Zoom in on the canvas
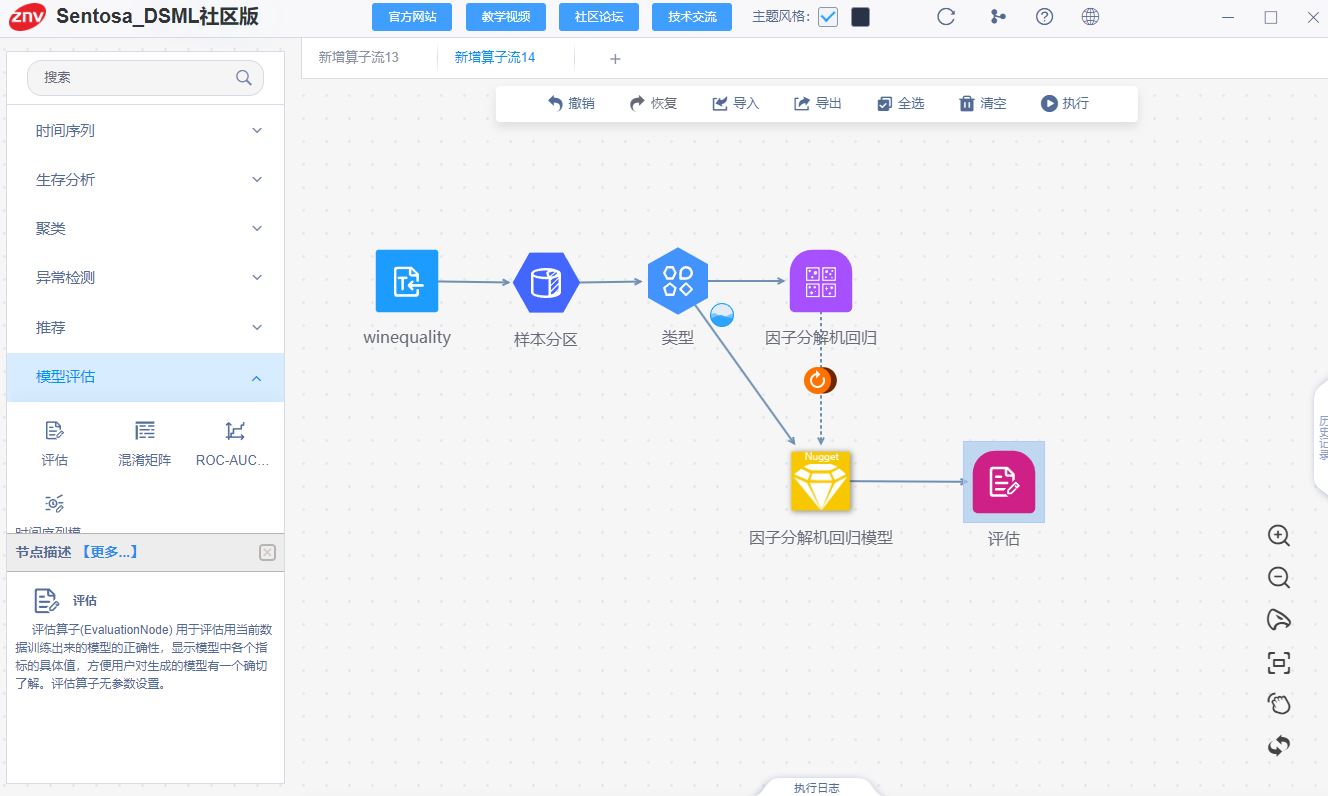The width and height of the screenshot is (1328, 796). tap(1278, 535)
